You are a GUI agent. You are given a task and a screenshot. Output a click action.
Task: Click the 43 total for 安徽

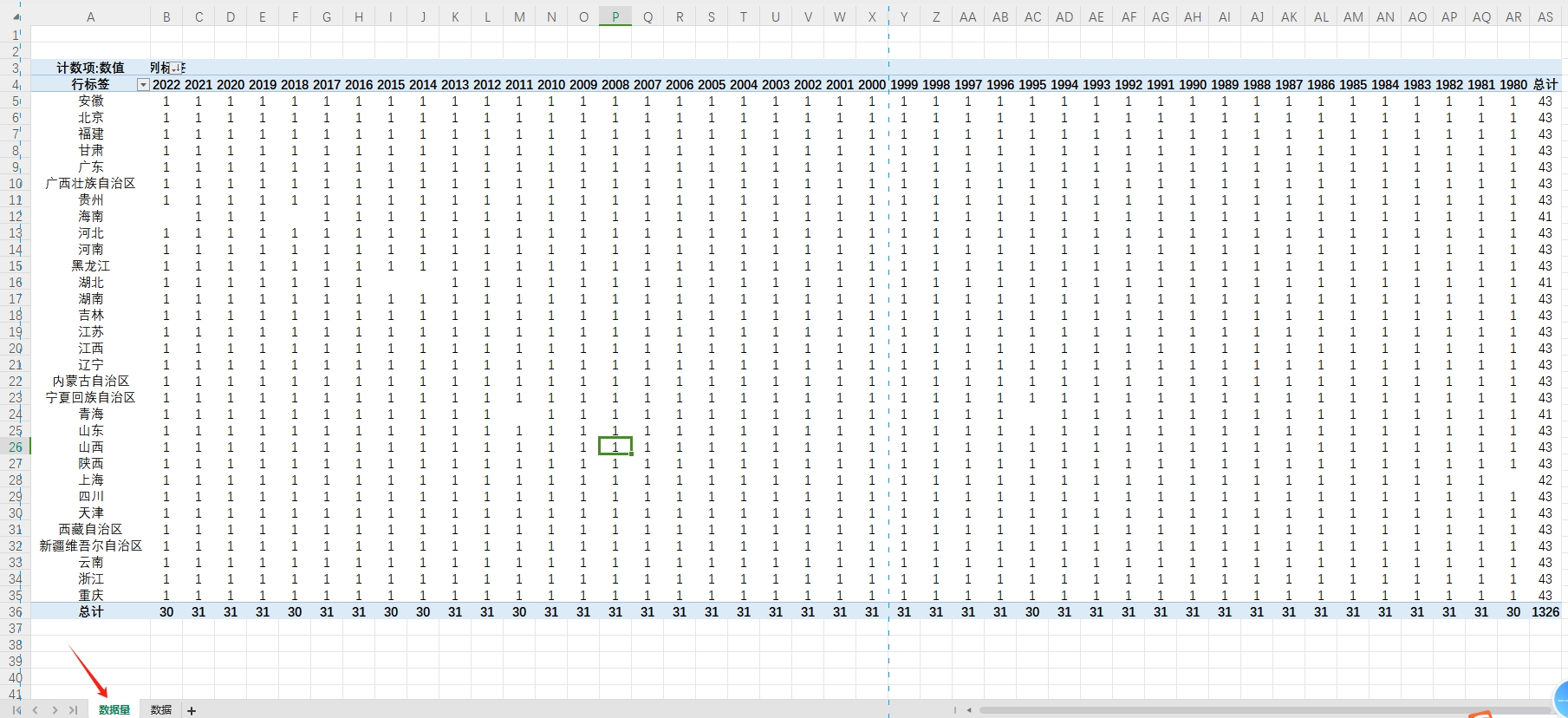point(1545,101)
